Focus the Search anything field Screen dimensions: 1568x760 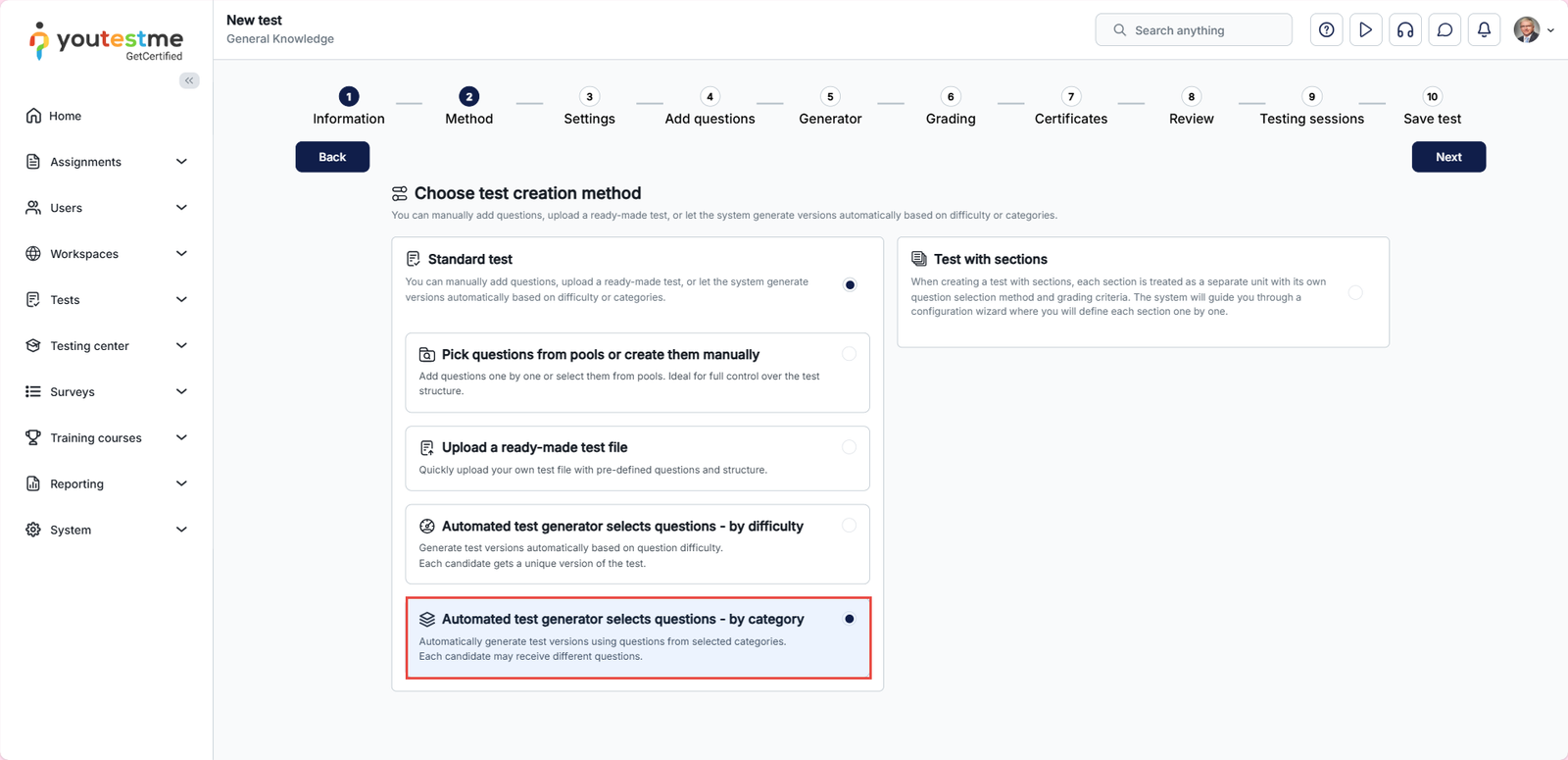pos(1205,30)
